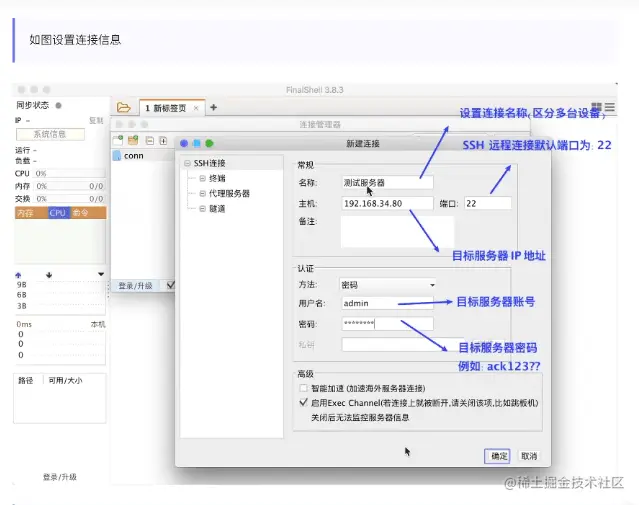Open the folder icon beside the tab bar
This screenshot has height=505, width=639.
(123, 108)
